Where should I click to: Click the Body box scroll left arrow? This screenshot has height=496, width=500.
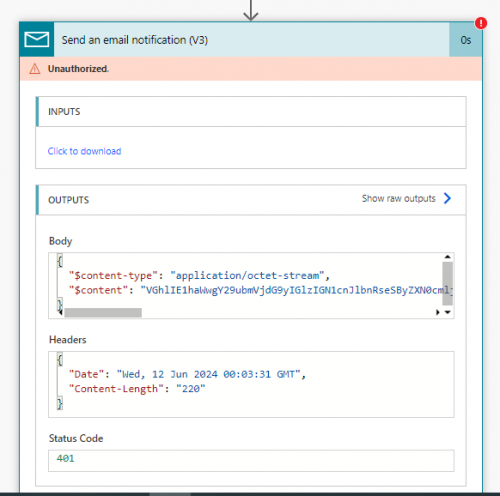coord(61,312)
